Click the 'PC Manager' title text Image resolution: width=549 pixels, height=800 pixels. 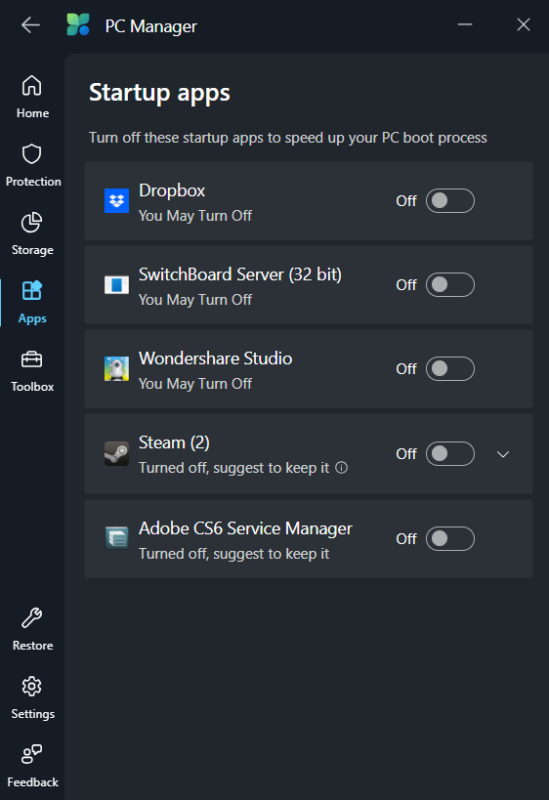coord(151,26)
